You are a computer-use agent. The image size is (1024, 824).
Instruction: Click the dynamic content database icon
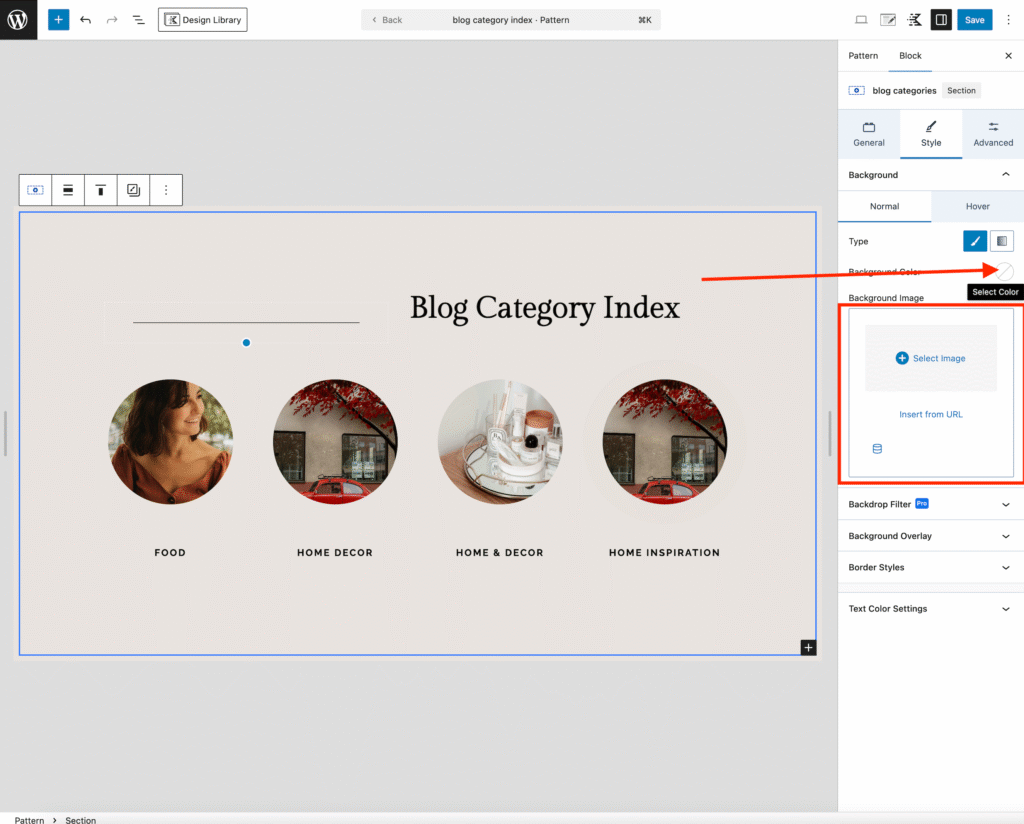tap(877, 449)
